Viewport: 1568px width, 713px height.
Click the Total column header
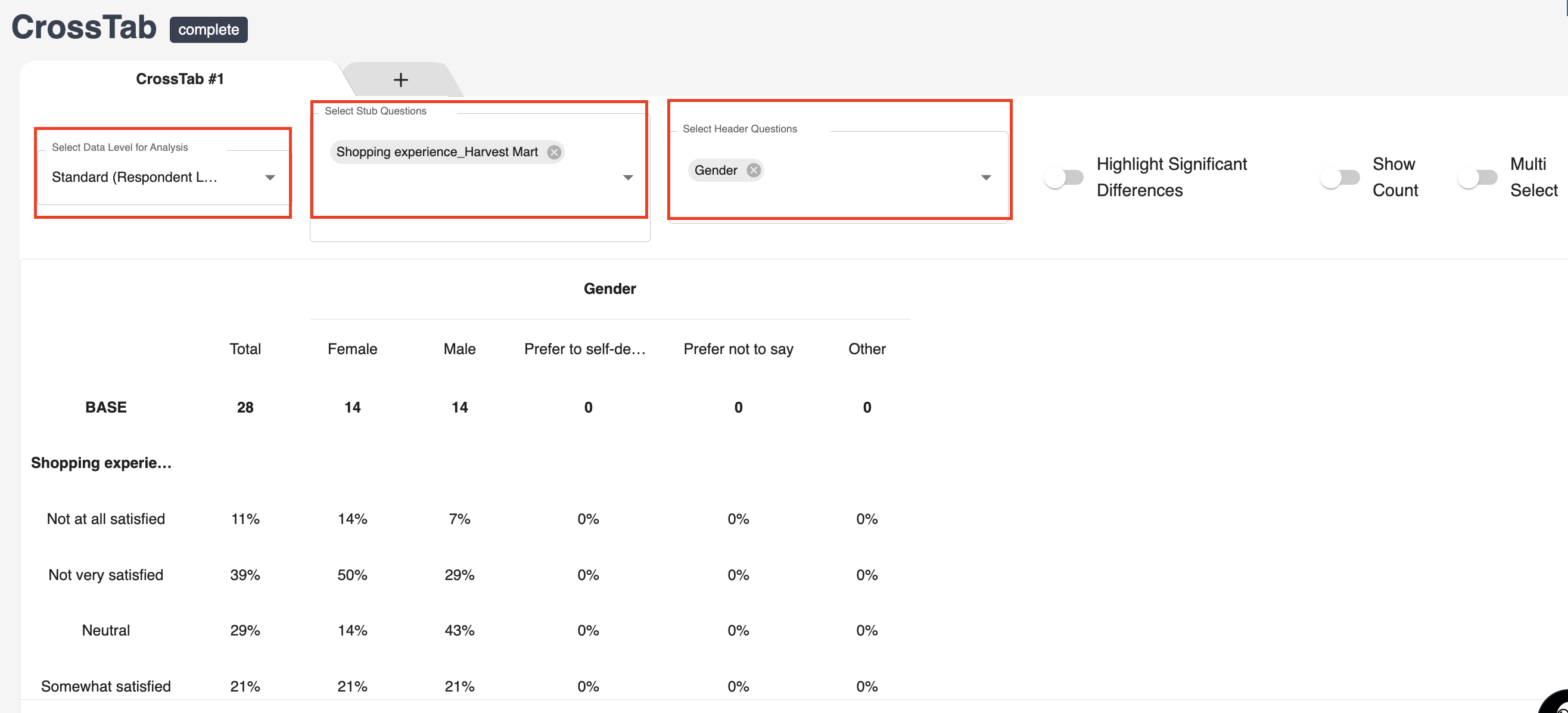click(245, 349)
